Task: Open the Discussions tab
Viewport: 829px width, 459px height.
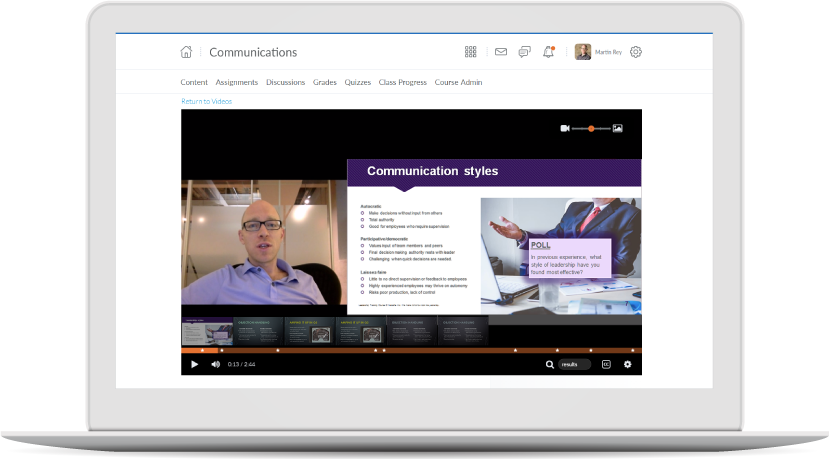Action: pyautogui.click(x=286, y=82)
